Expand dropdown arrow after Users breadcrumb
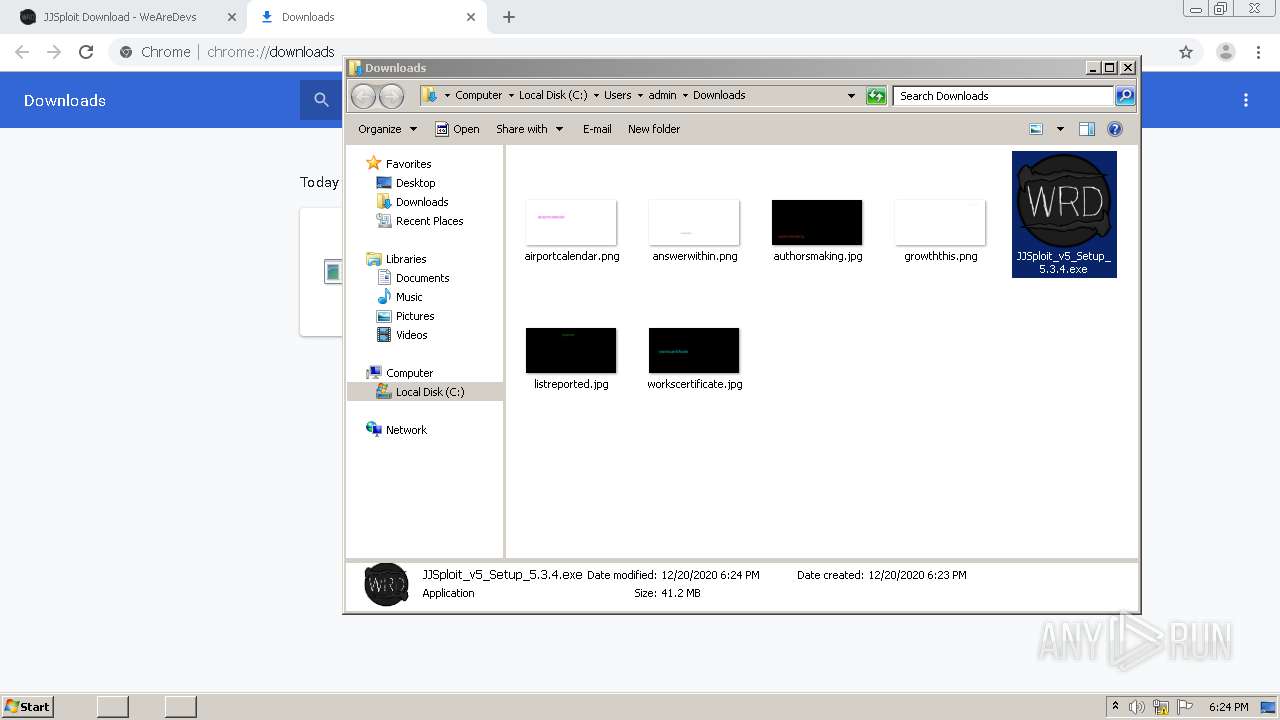1280x720 pixels. [x=640, y=96]
